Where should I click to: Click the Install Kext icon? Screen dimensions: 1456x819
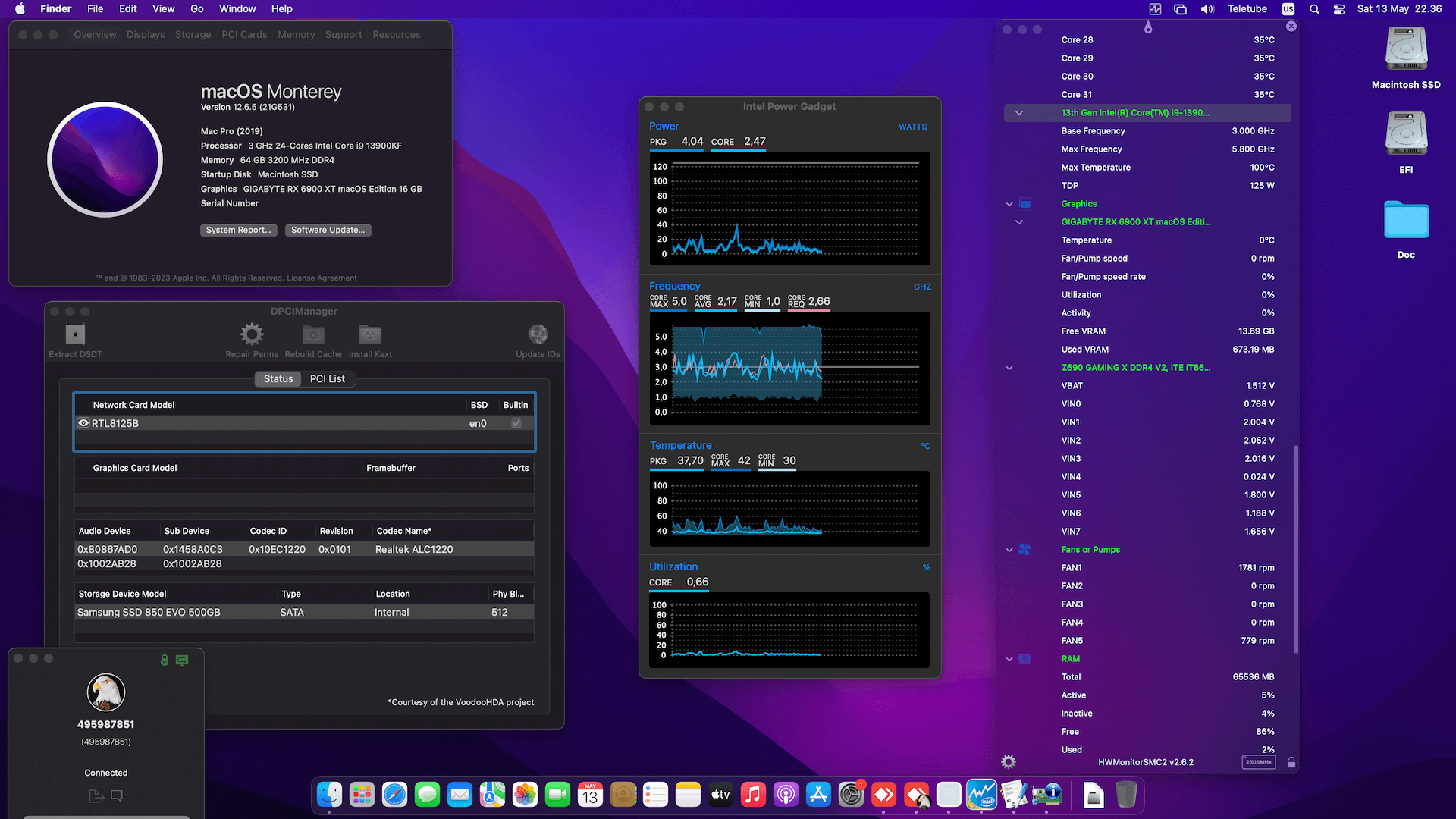click(x=370, y=334)
